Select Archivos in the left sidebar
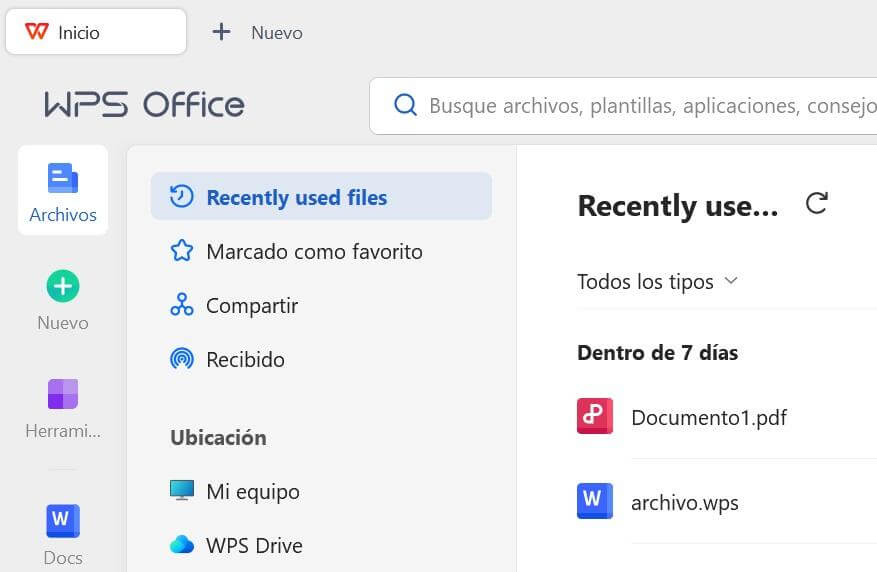The height and width of the screenshot is (572, 877). (x=63, y=190)
